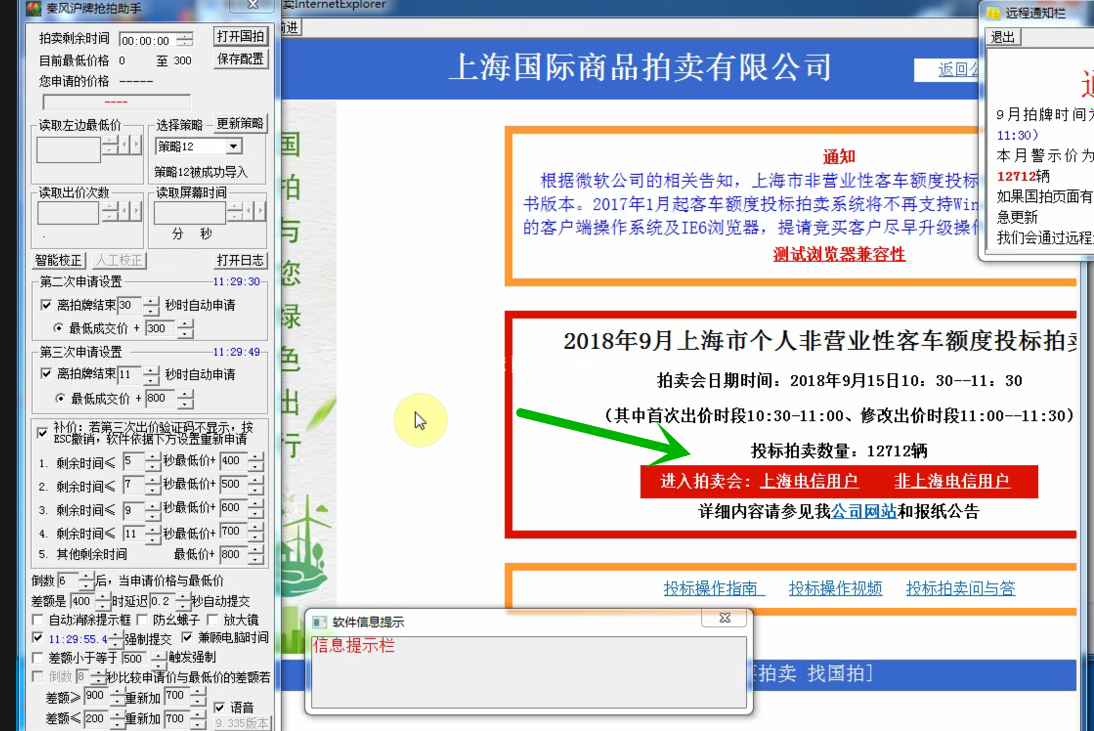The image size is (1094, 731).
Task: Select 最低成交价 +300 radio in 第二次申请设置
Action: (x=59, y=328)
